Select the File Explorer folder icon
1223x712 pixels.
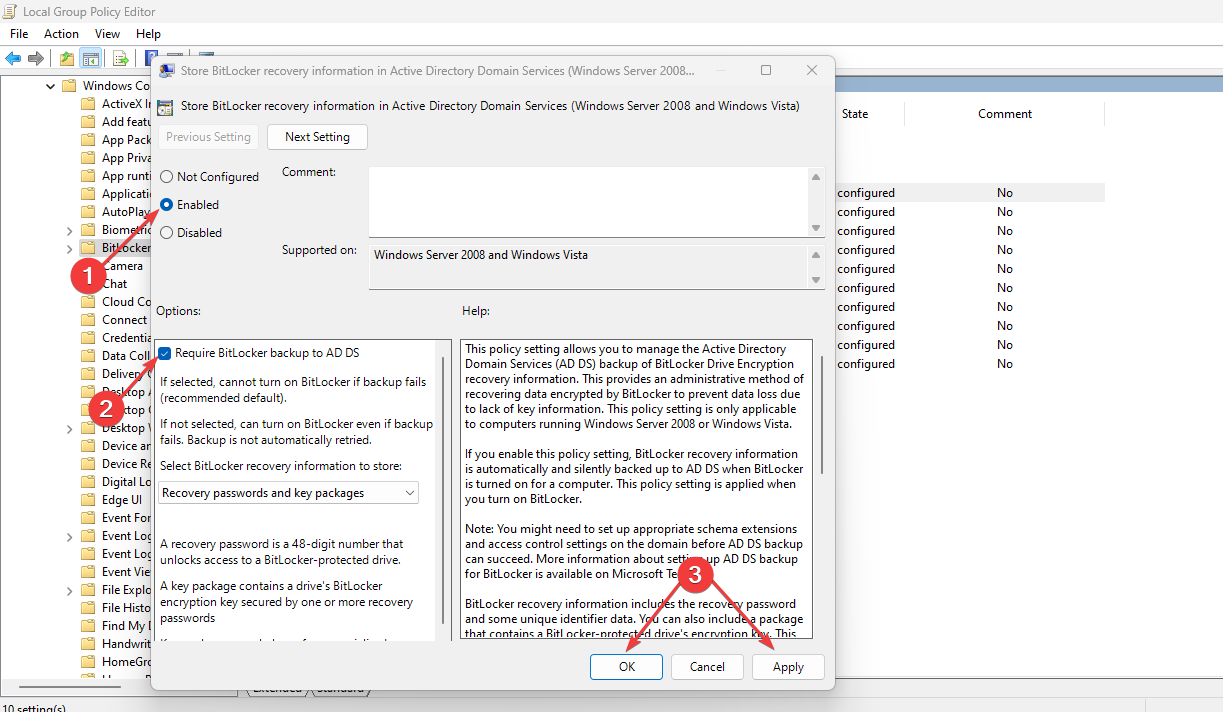point(89,590)
